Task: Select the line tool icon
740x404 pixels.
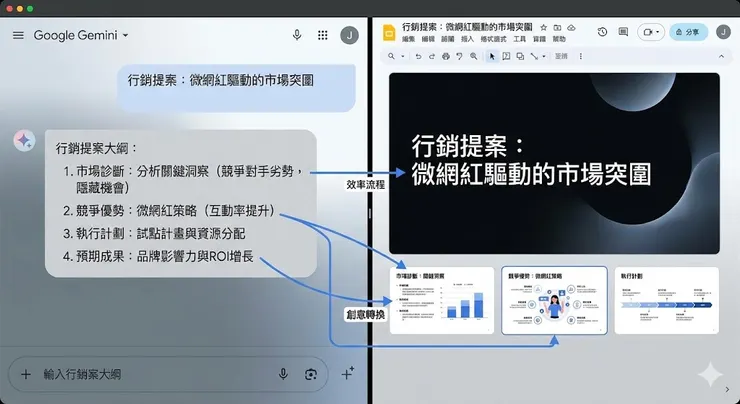Action: (x=534, y=56)
